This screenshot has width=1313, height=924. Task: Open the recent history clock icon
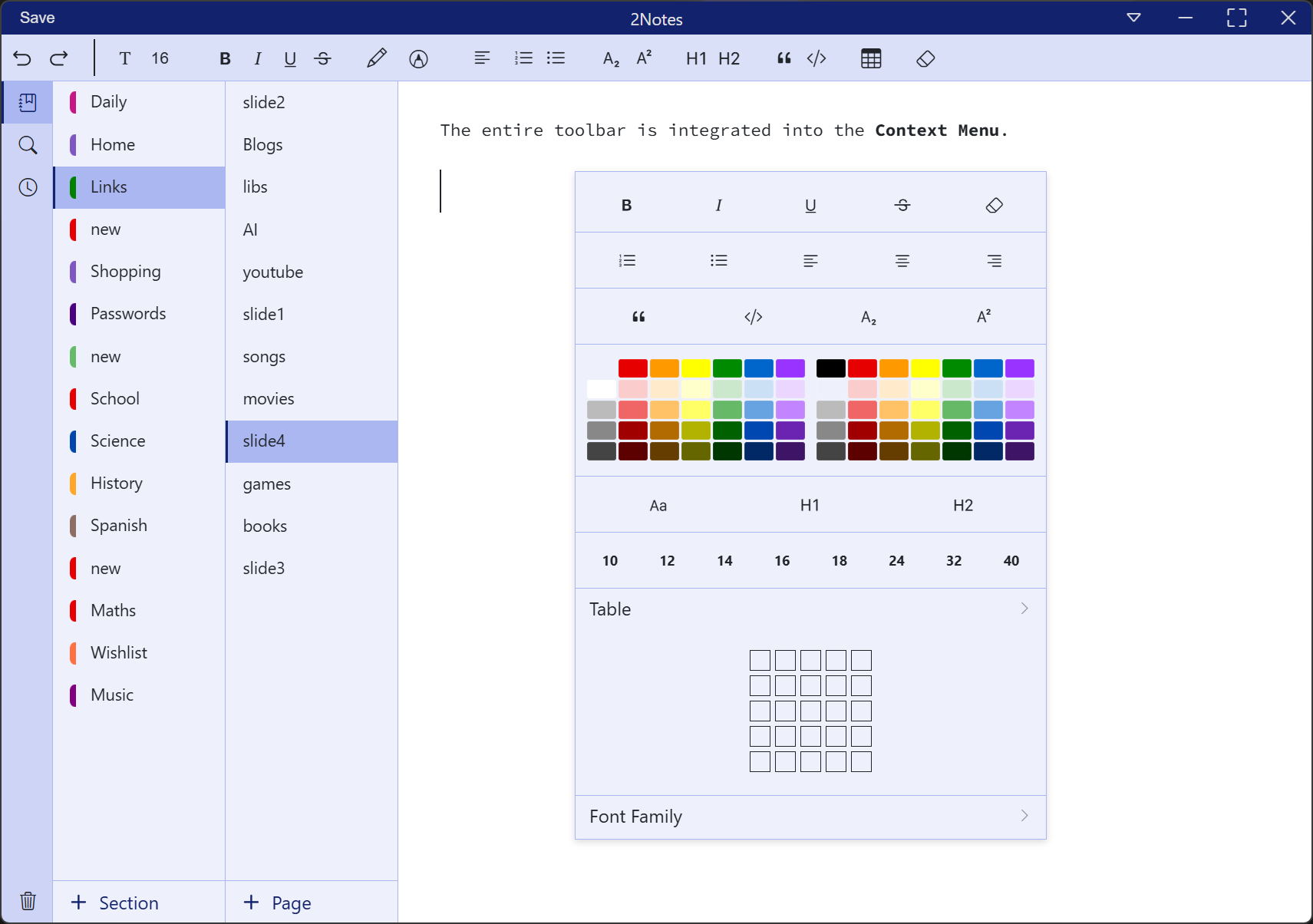[x=28, y=187]
